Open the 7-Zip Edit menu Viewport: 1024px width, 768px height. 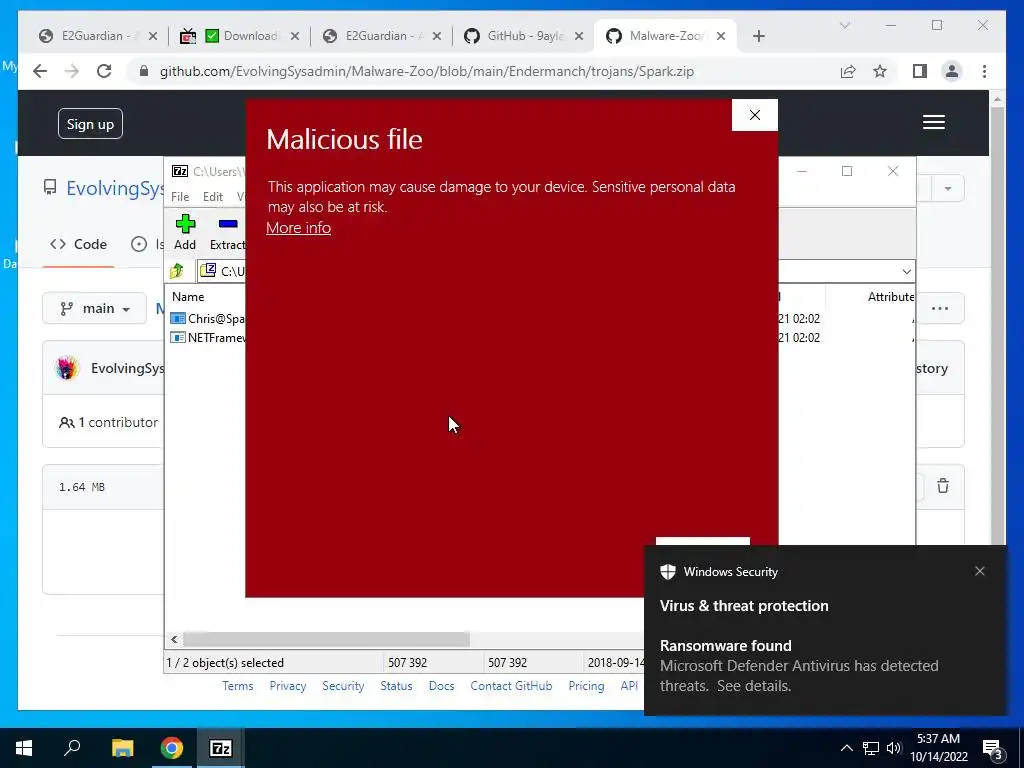[x=213, y=197]
